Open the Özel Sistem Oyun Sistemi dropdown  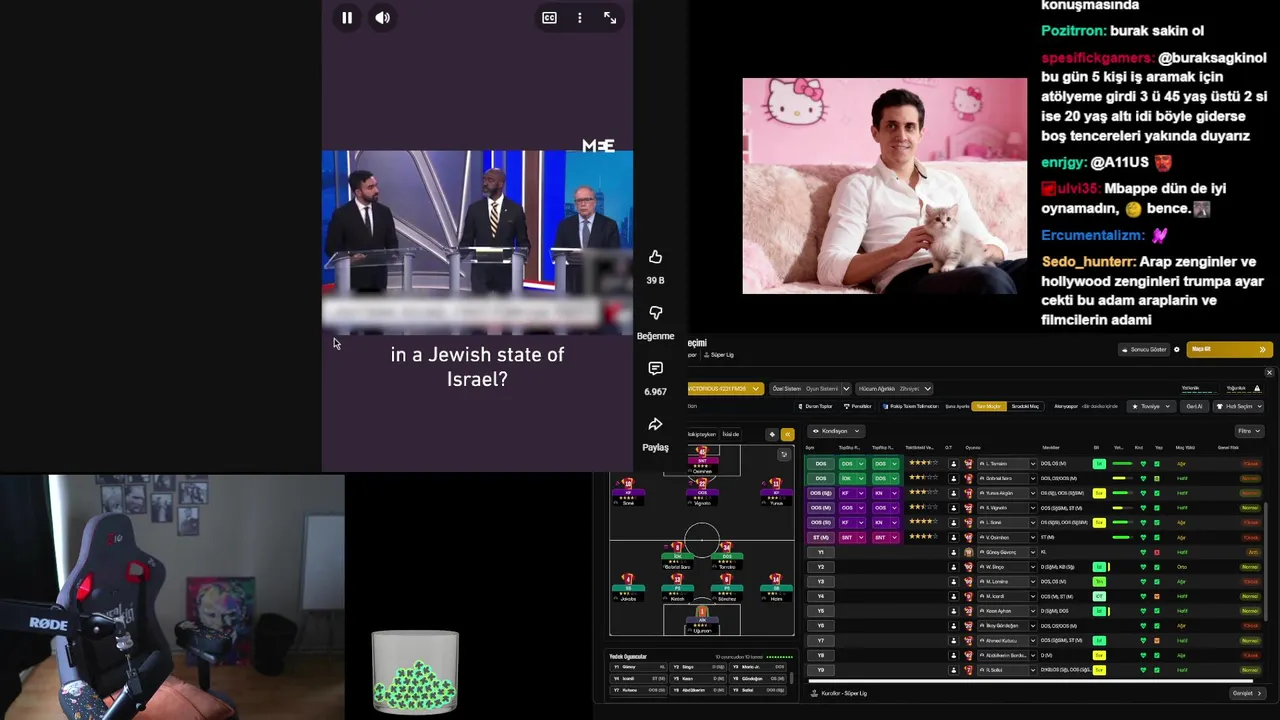pos(811,388)
